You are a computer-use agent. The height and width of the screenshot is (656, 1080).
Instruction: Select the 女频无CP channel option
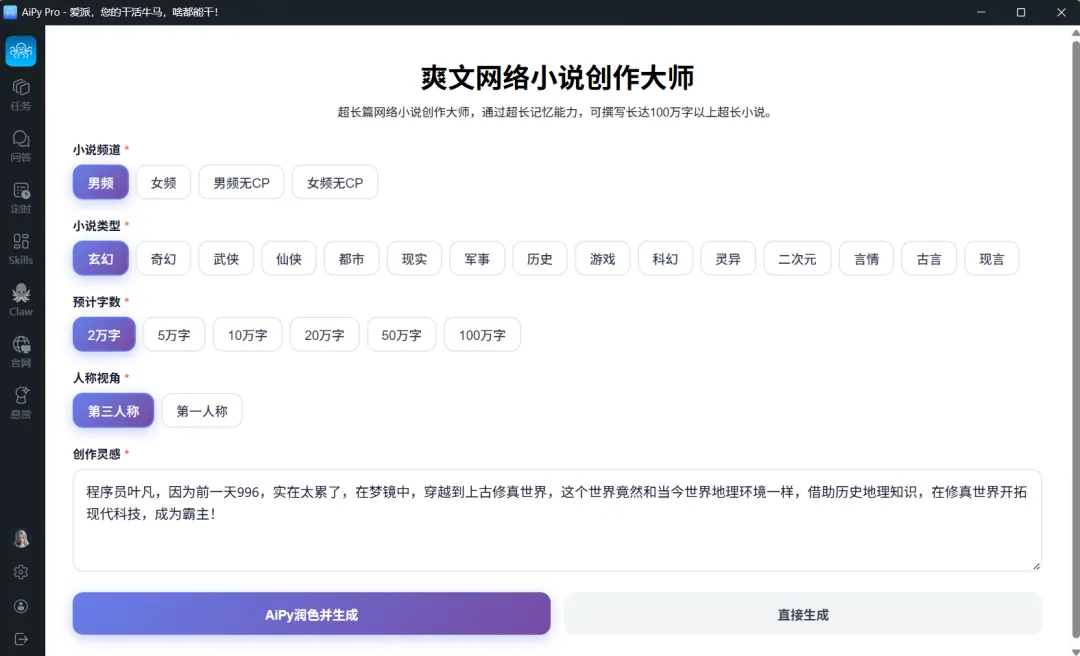335,183
